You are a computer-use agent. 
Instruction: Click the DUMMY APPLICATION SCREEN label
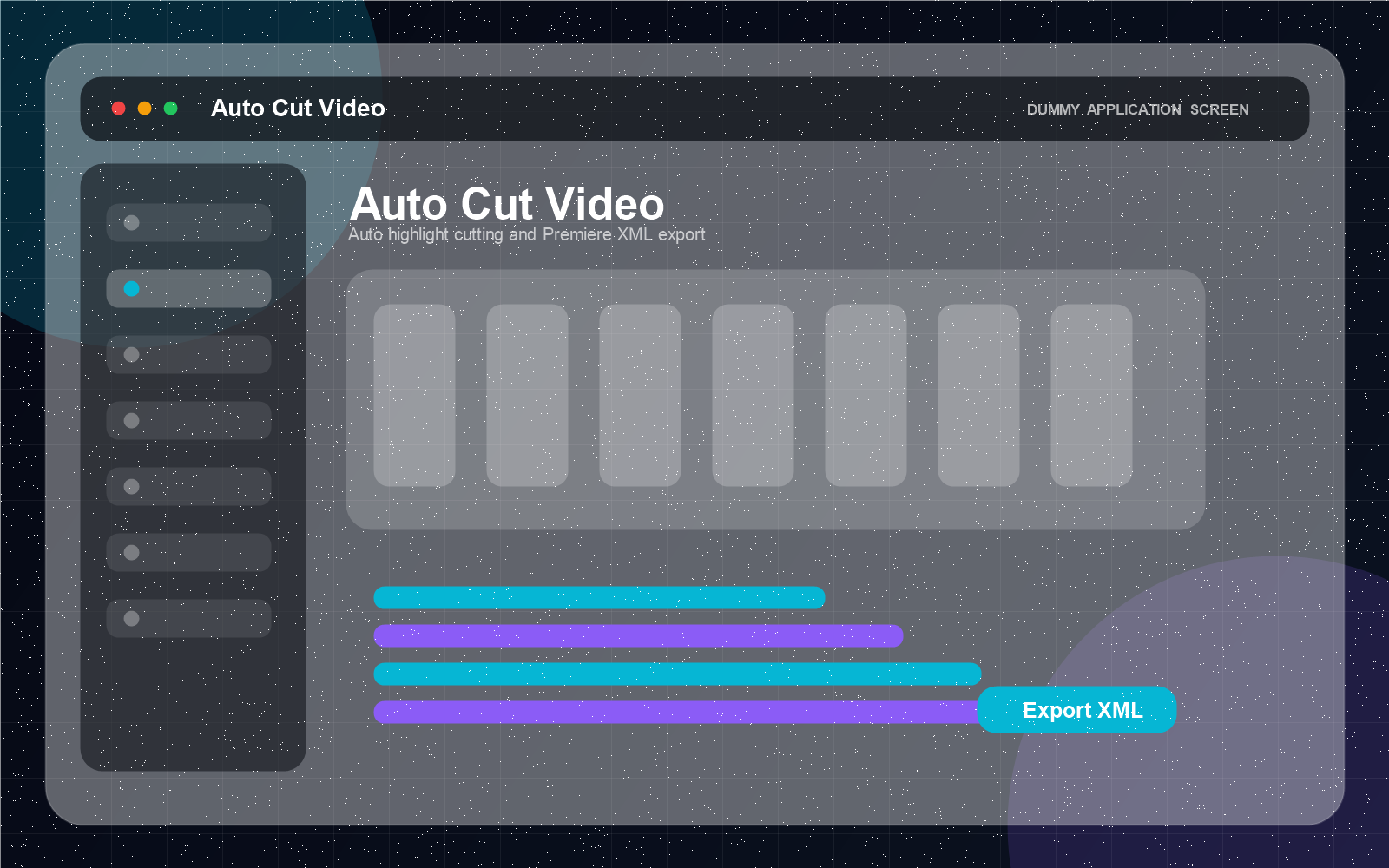pos(1137,109)
